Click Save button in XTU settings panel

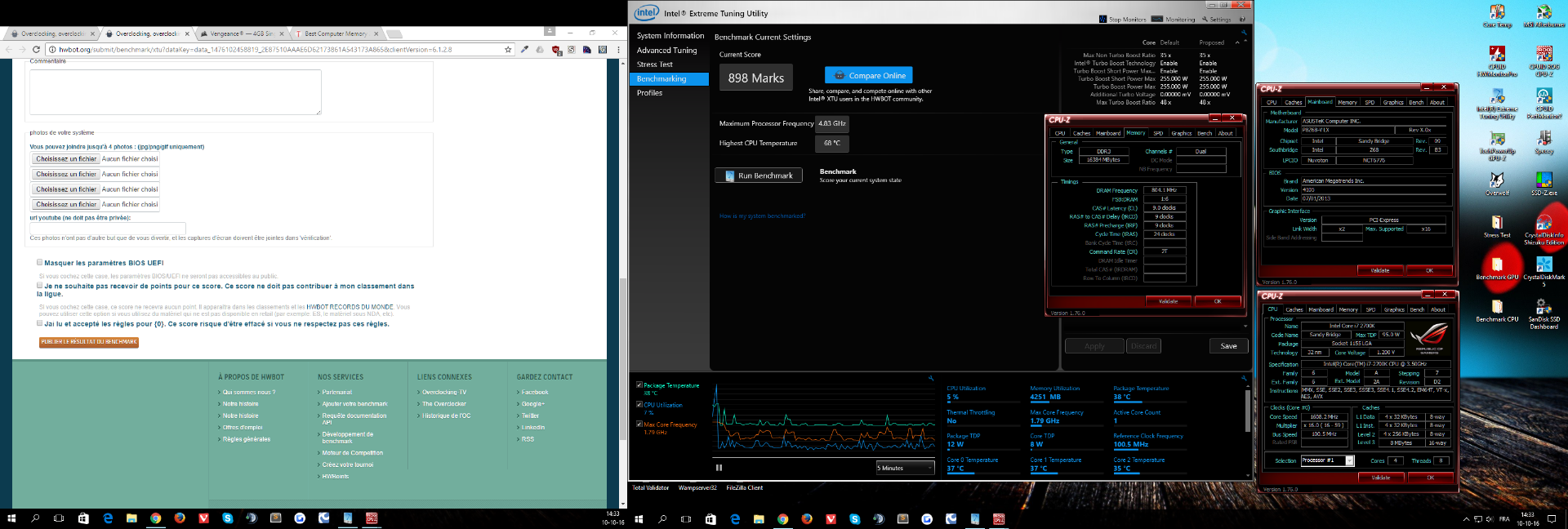(1228, 346)
